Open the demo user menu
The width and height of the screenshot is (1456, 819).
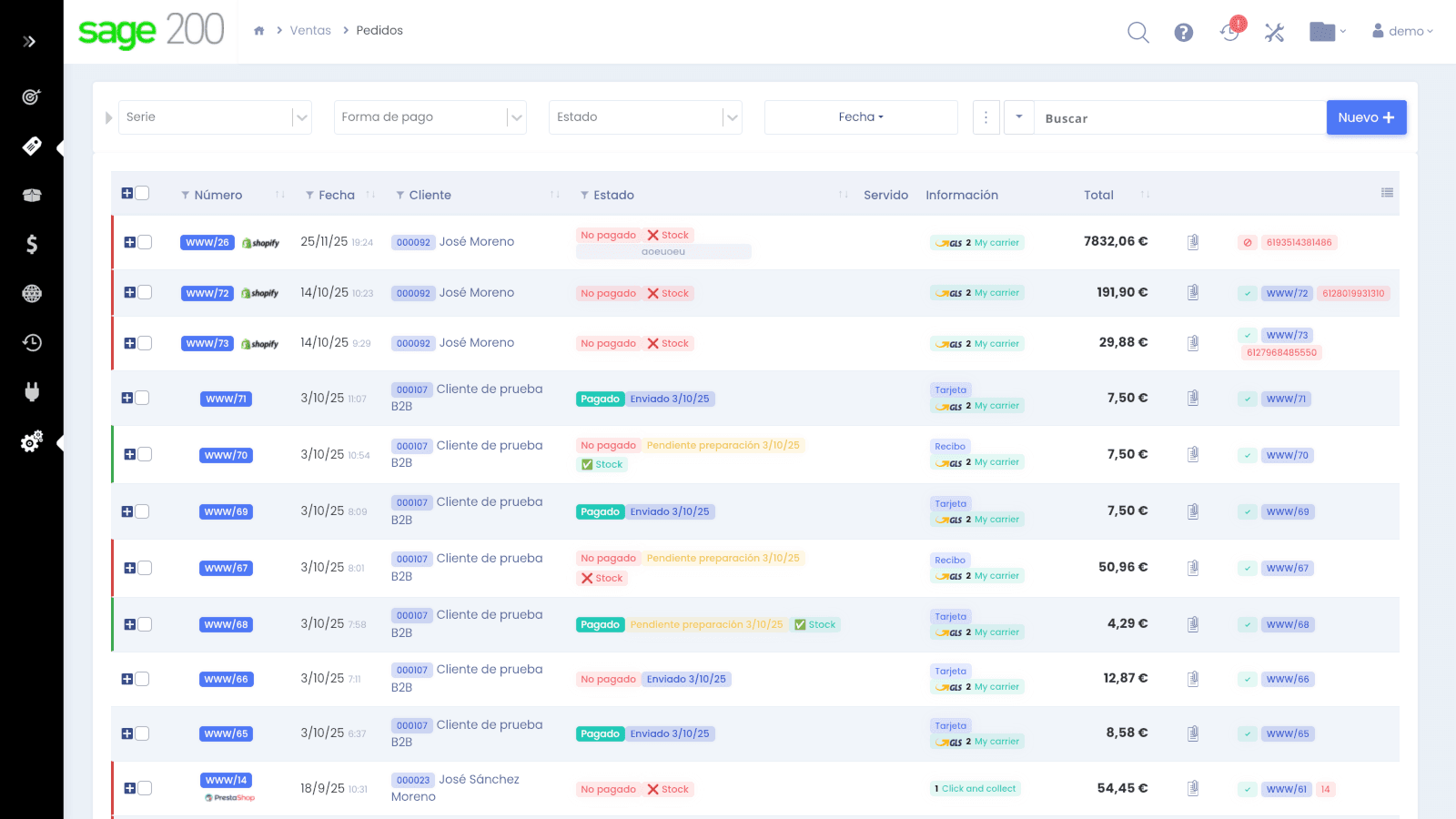1403,31
